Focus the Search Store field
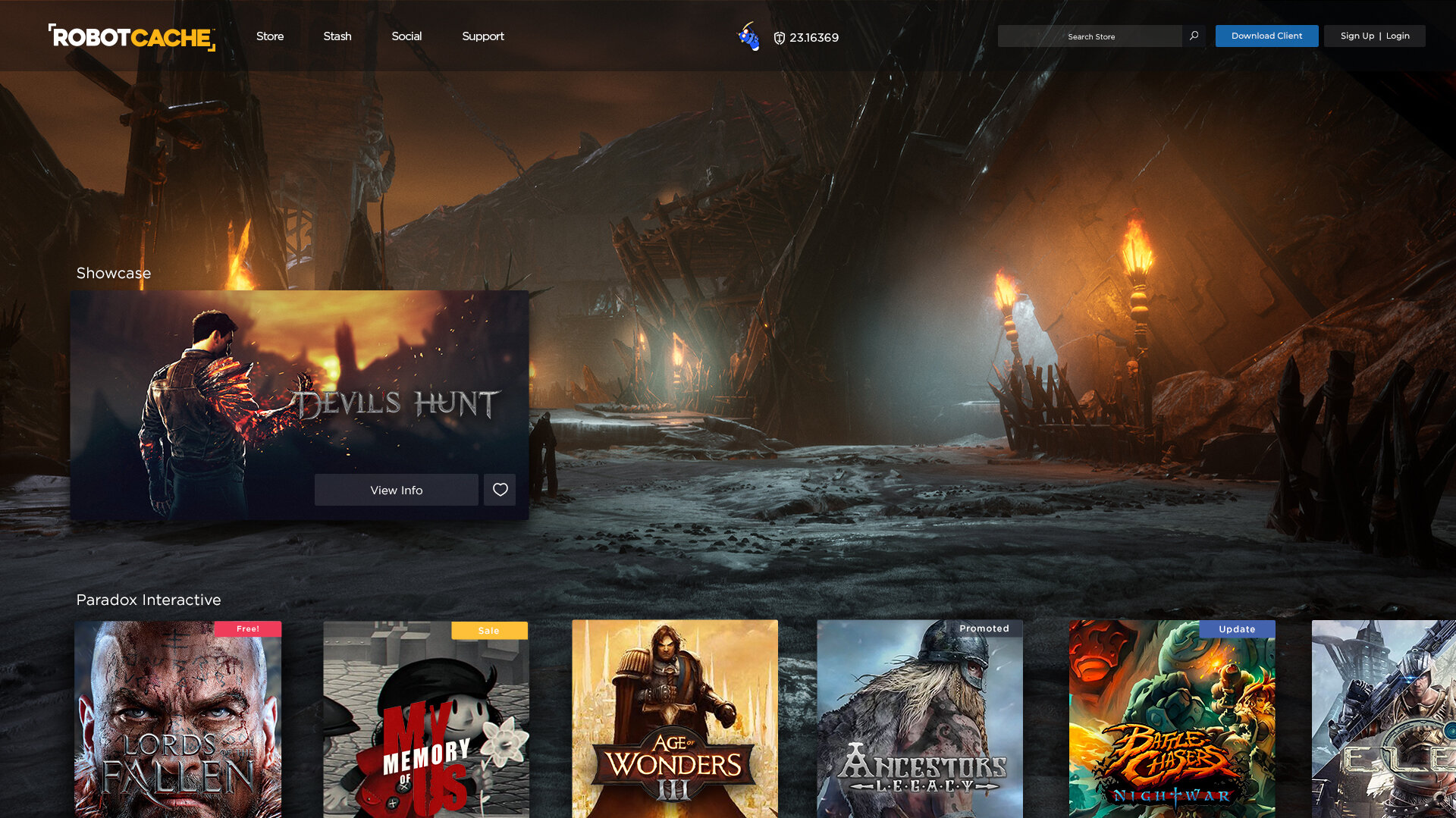 [x=1090, y=36]
